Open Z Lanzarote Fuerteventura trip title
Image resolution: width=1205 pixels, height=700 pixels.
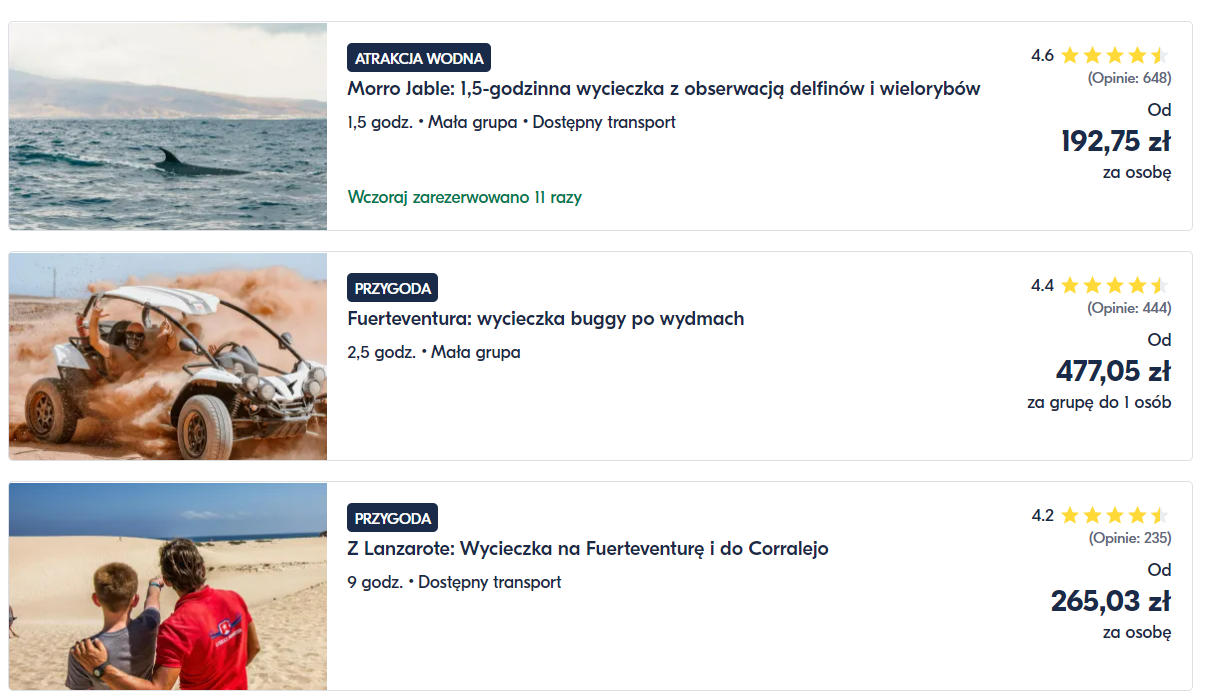coord(588,549)
